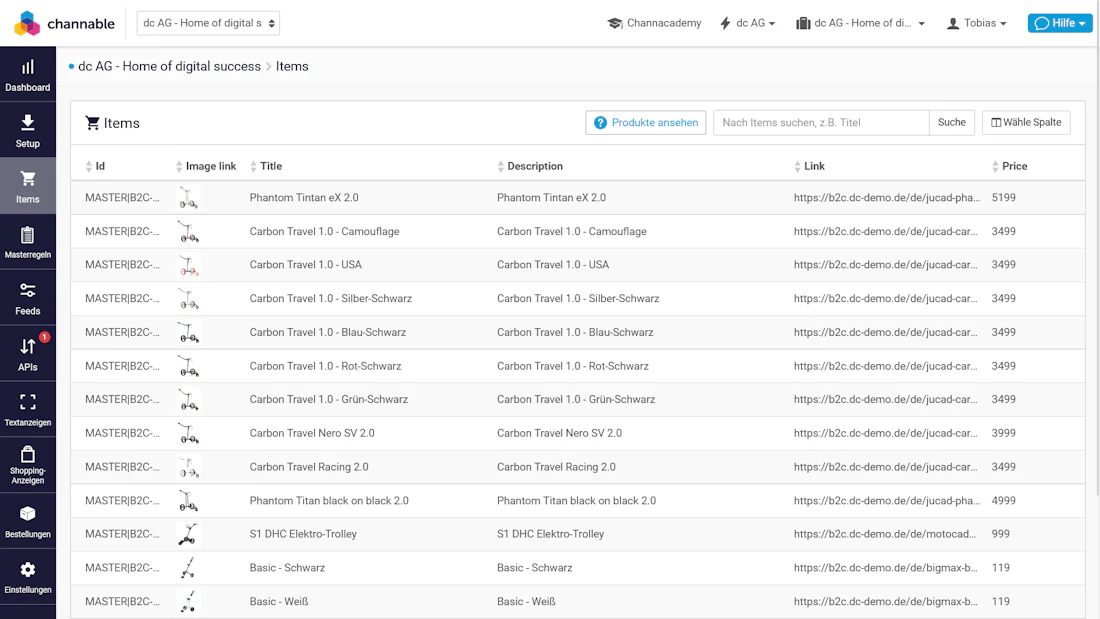
Task: Click the Produkte ansehen button
Action: click(645, 123)
